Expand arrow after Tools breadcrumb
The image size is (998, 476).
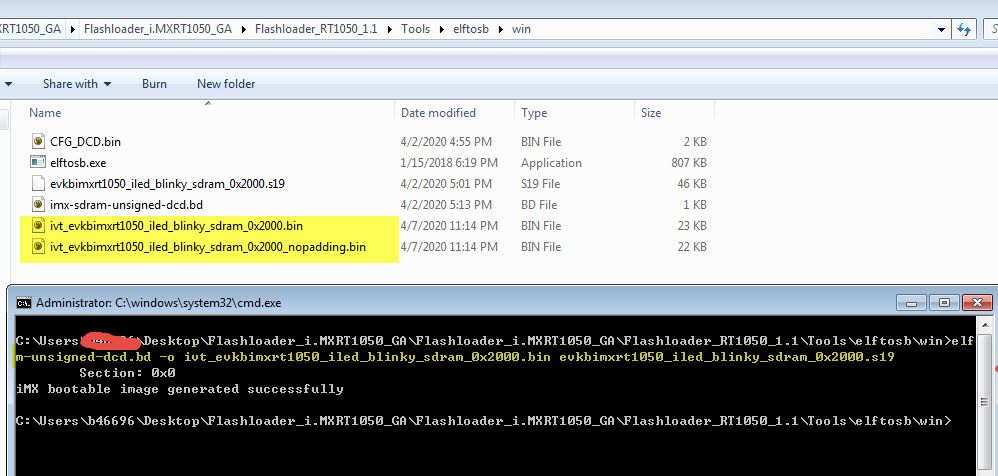point(442,29)
